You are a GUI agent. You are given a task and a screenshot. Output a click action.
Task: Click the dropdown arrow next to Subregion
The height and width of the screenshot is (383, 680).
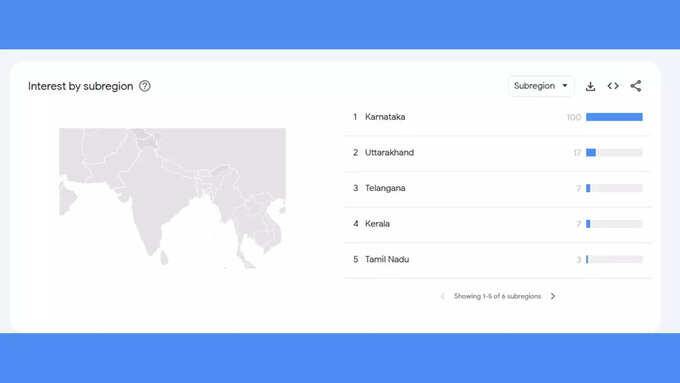point(565,85)
